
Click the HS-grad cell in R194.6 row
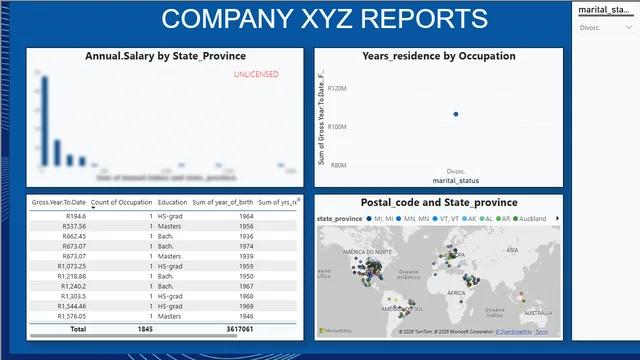pos(170,216)
